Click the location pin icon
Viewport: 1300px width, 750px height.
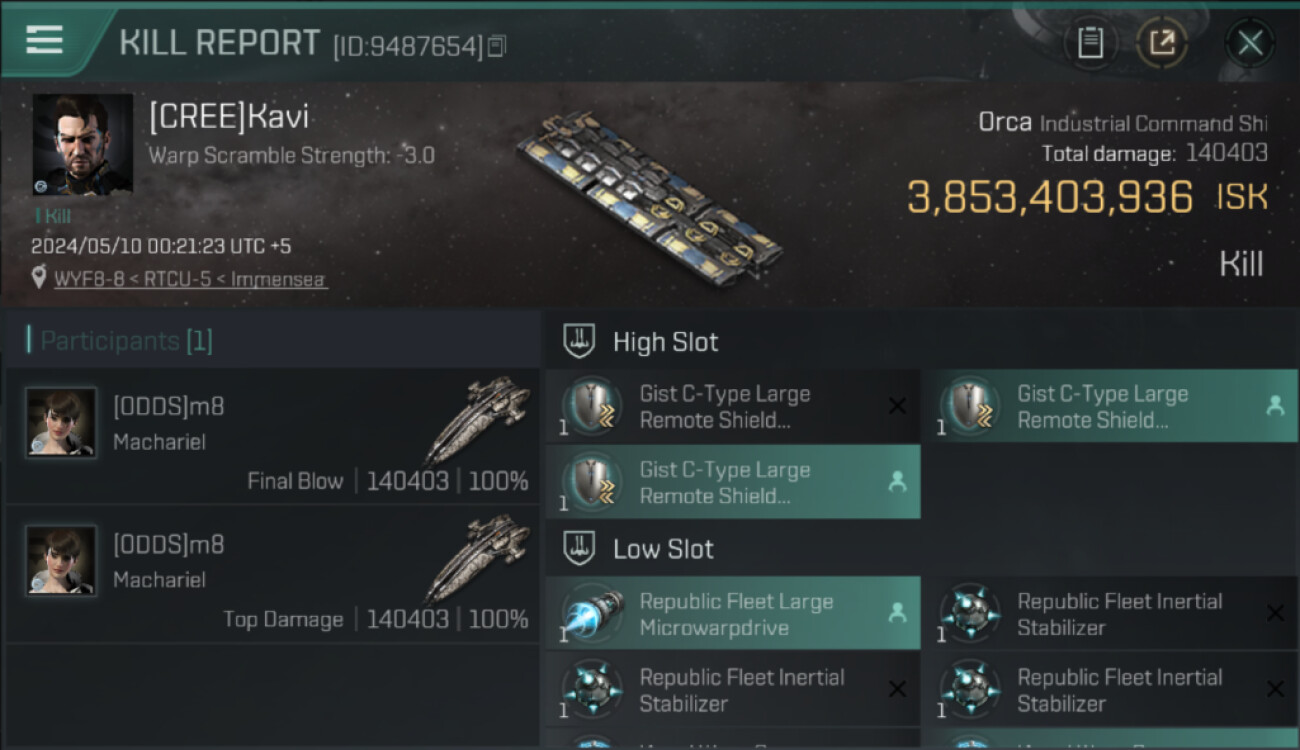tap(39, 278)
